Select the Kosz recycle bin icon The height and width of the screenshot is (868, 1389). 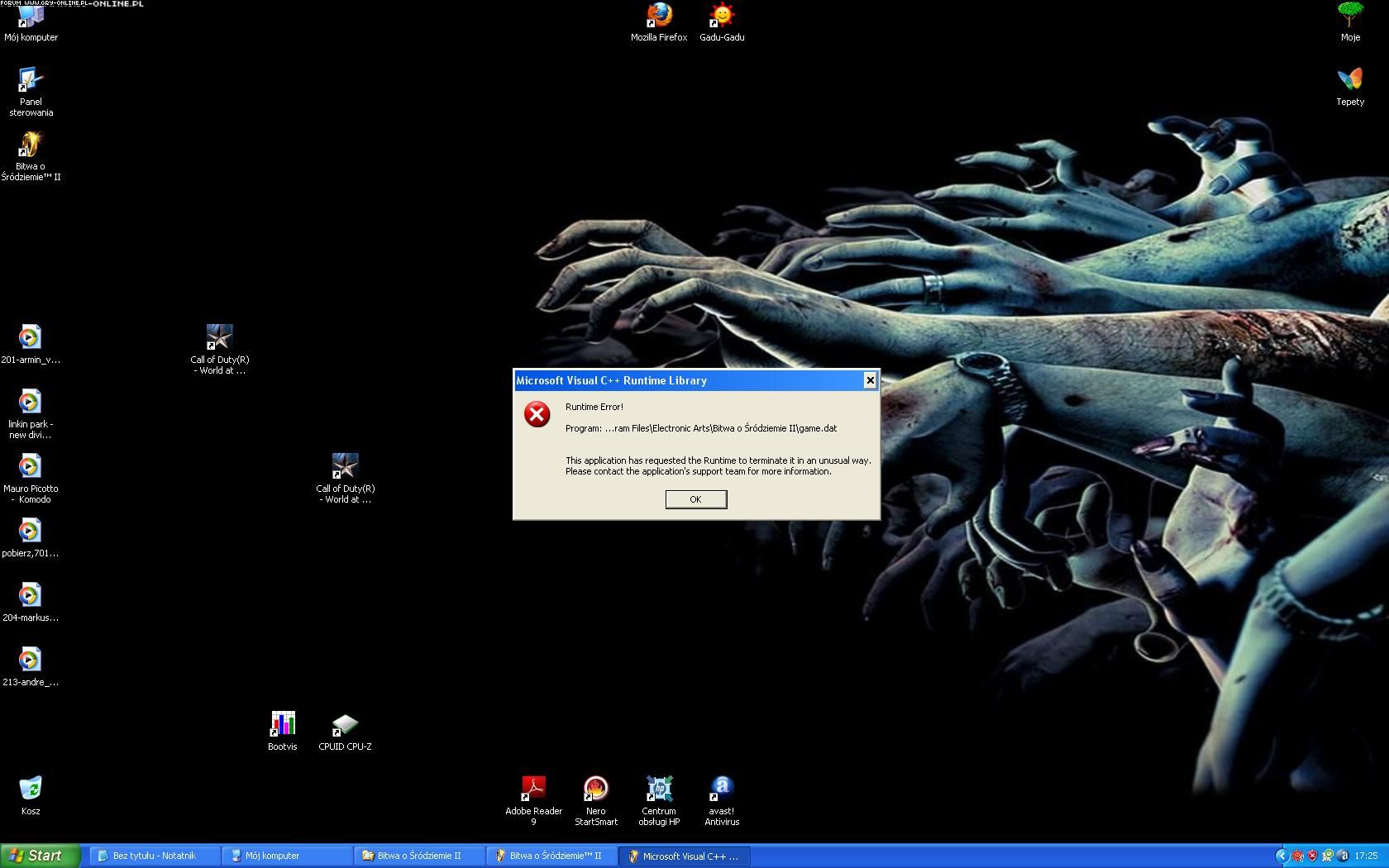click(x=31, y=789)
